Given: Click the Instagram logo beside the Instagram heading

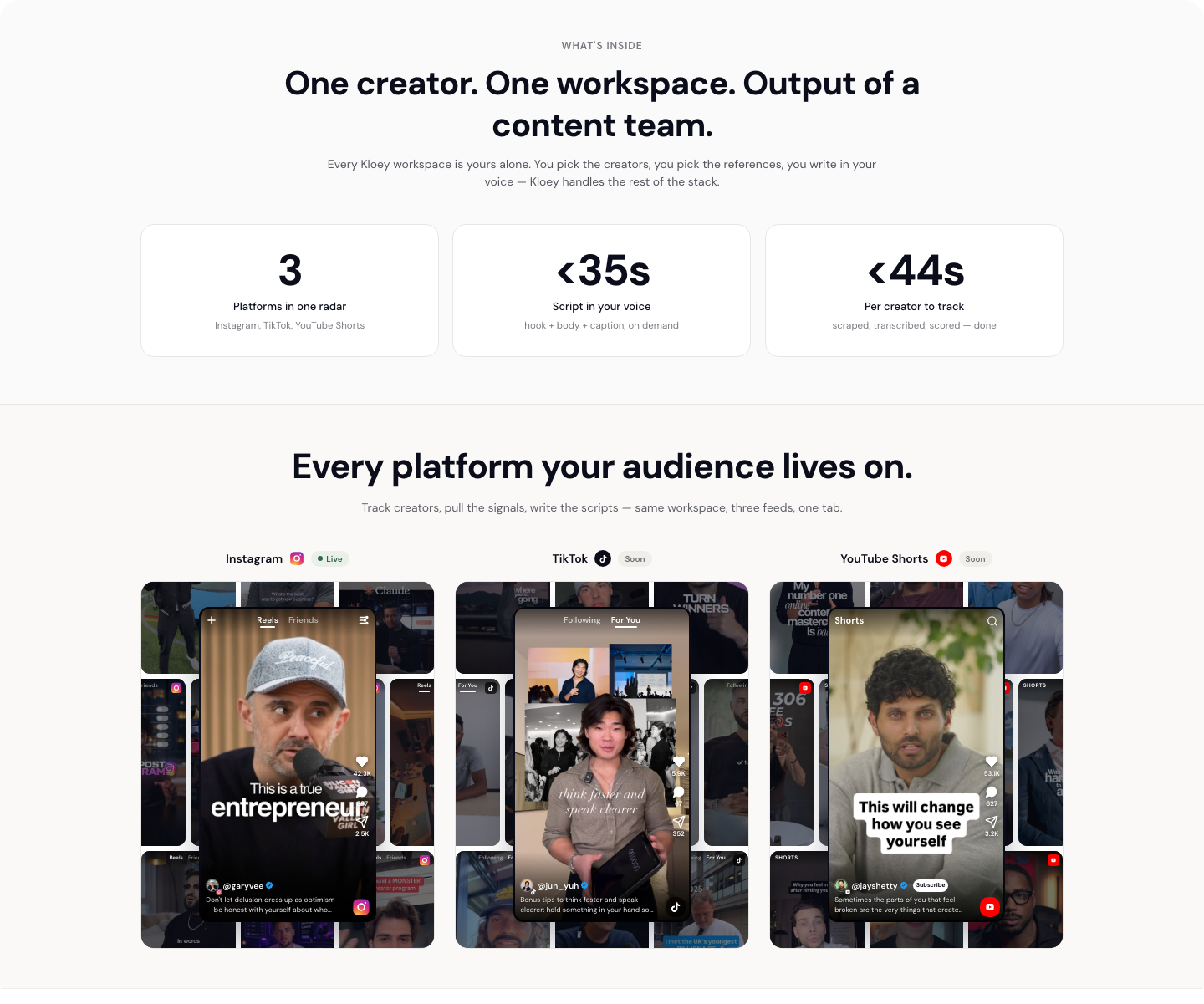Looking at the screenshot, I should pos(297,558).
